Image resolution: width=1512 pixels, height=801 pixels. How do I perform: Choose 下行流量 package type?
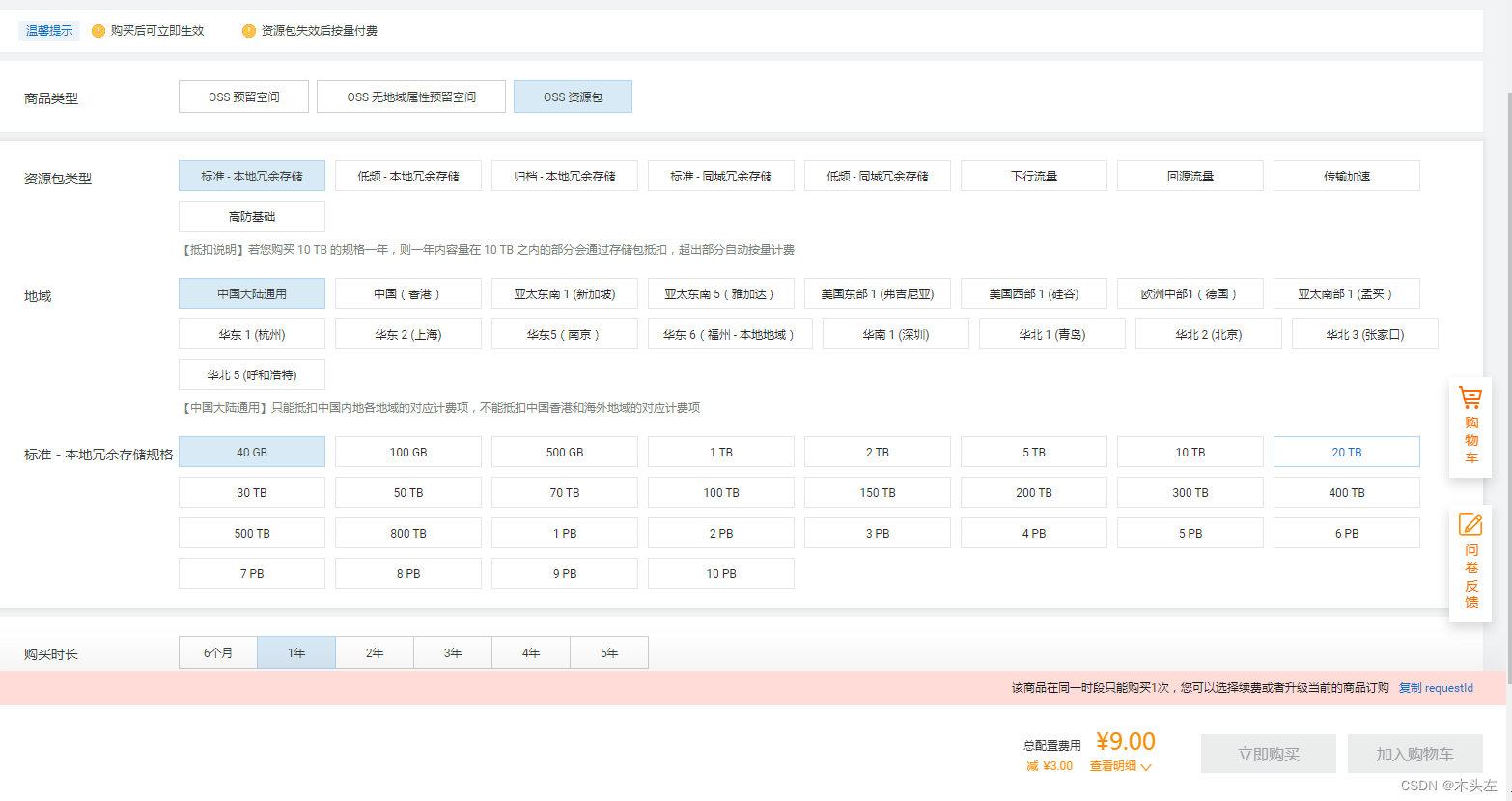point(1034,176)
